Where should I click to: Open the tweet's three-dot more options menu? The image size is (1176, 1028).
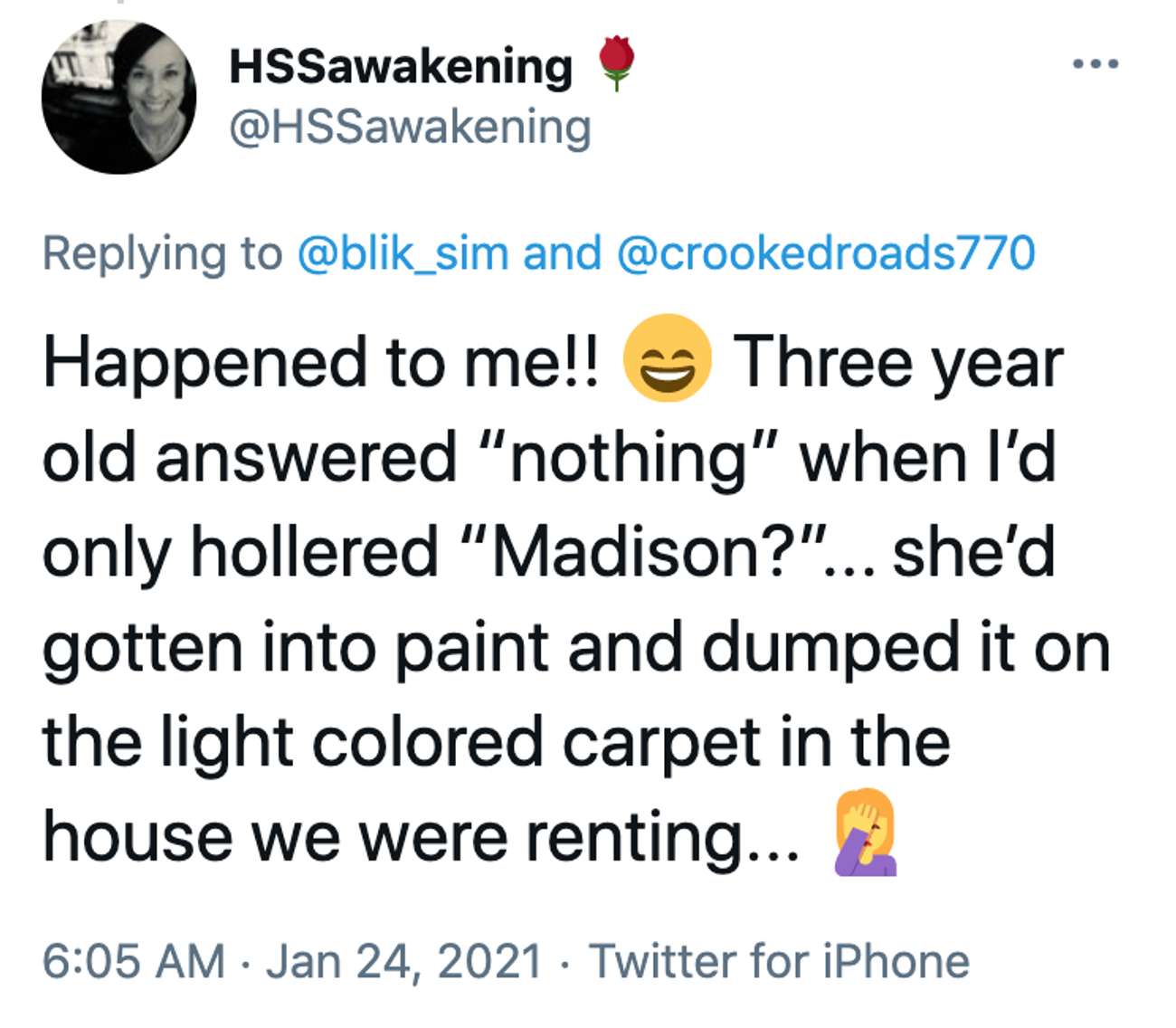[1095, 64]
